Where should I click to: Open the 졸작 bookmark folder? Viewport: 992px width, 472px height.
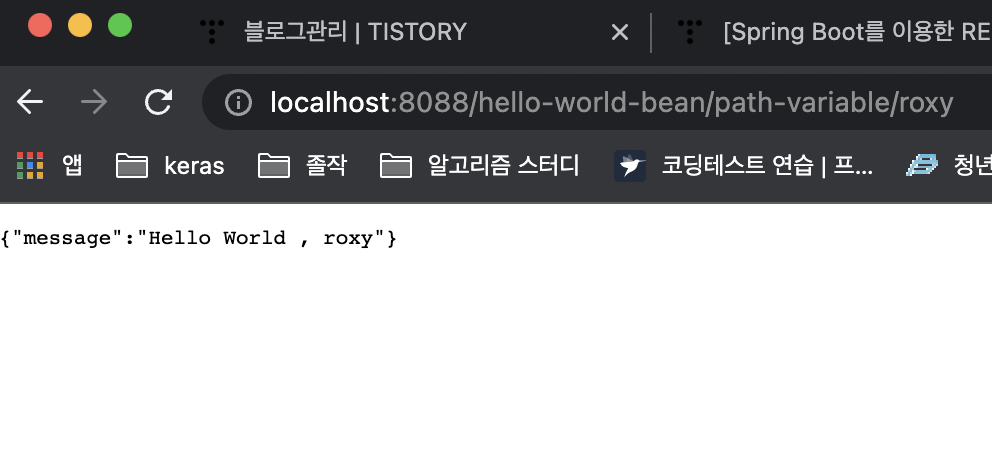coord(302,166)
